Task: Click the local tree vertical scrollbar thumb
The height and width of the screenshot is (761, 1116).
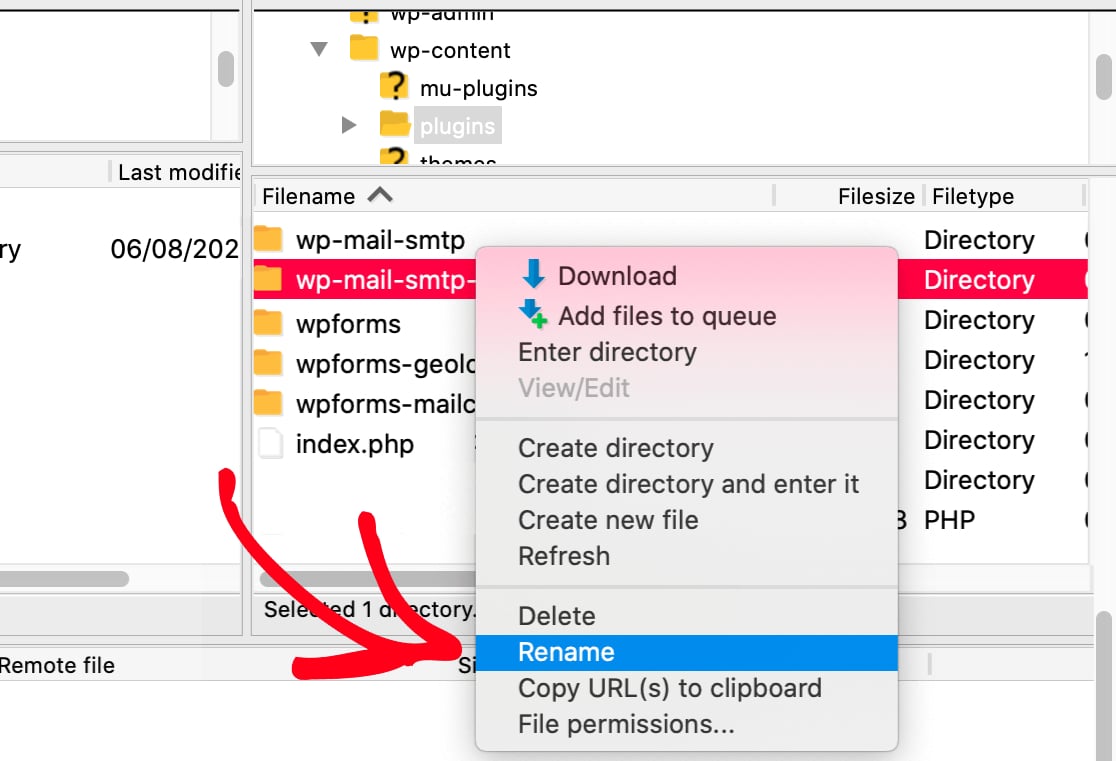Action: [x=226, y=68]
